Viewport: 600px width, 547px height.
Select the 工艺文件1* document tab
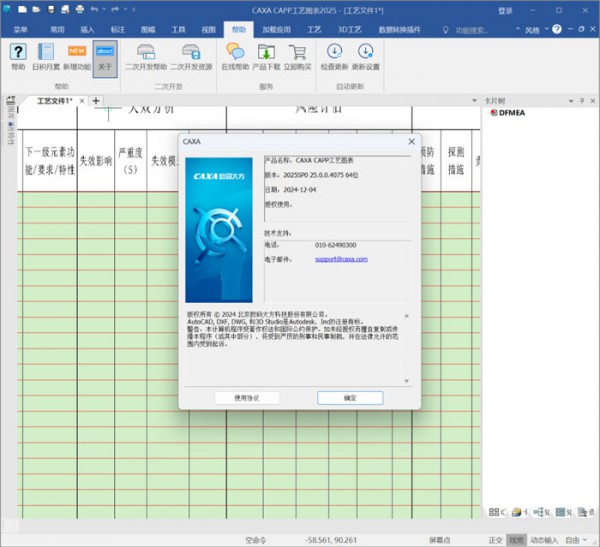coord(54,101)
